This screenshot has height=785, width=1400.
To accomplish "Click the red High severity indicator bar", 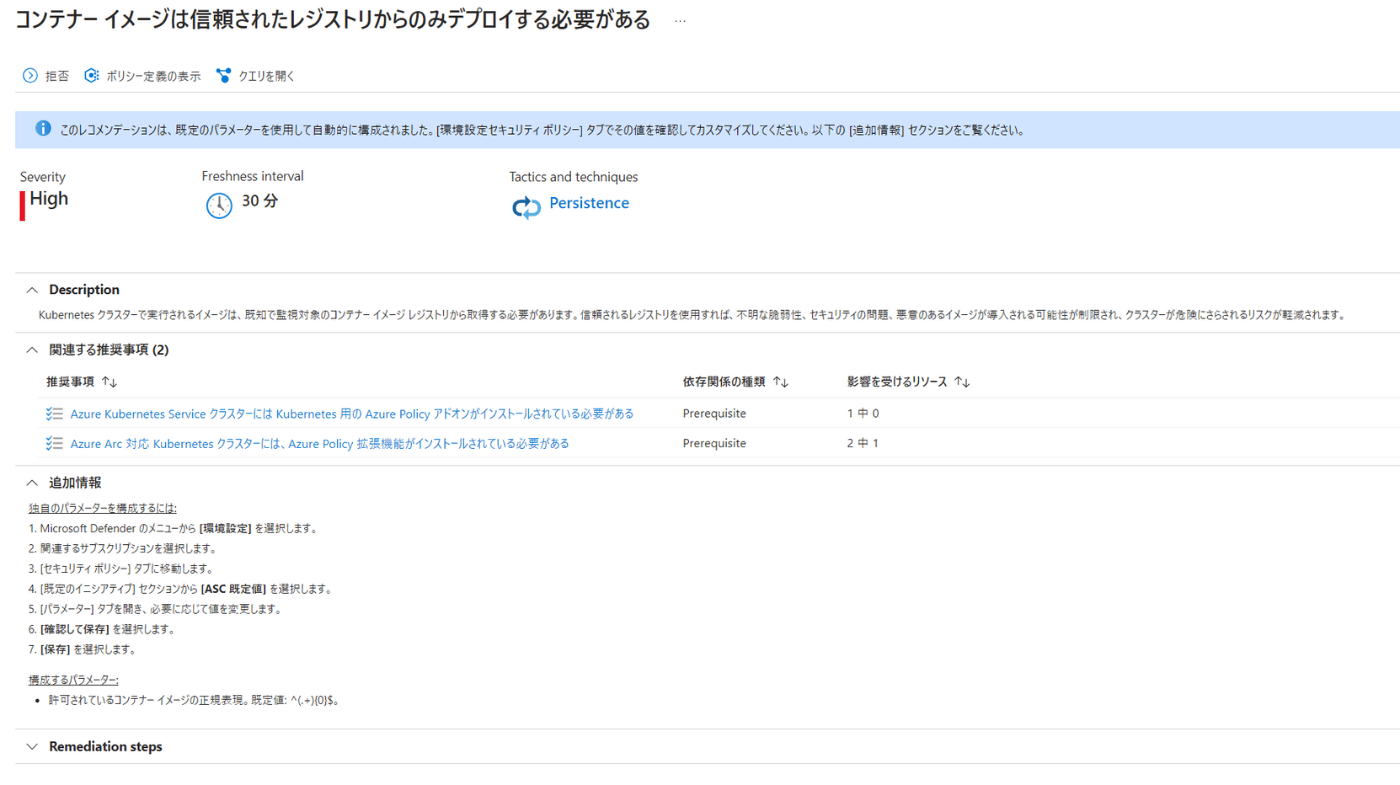I will tap(22, 205).
